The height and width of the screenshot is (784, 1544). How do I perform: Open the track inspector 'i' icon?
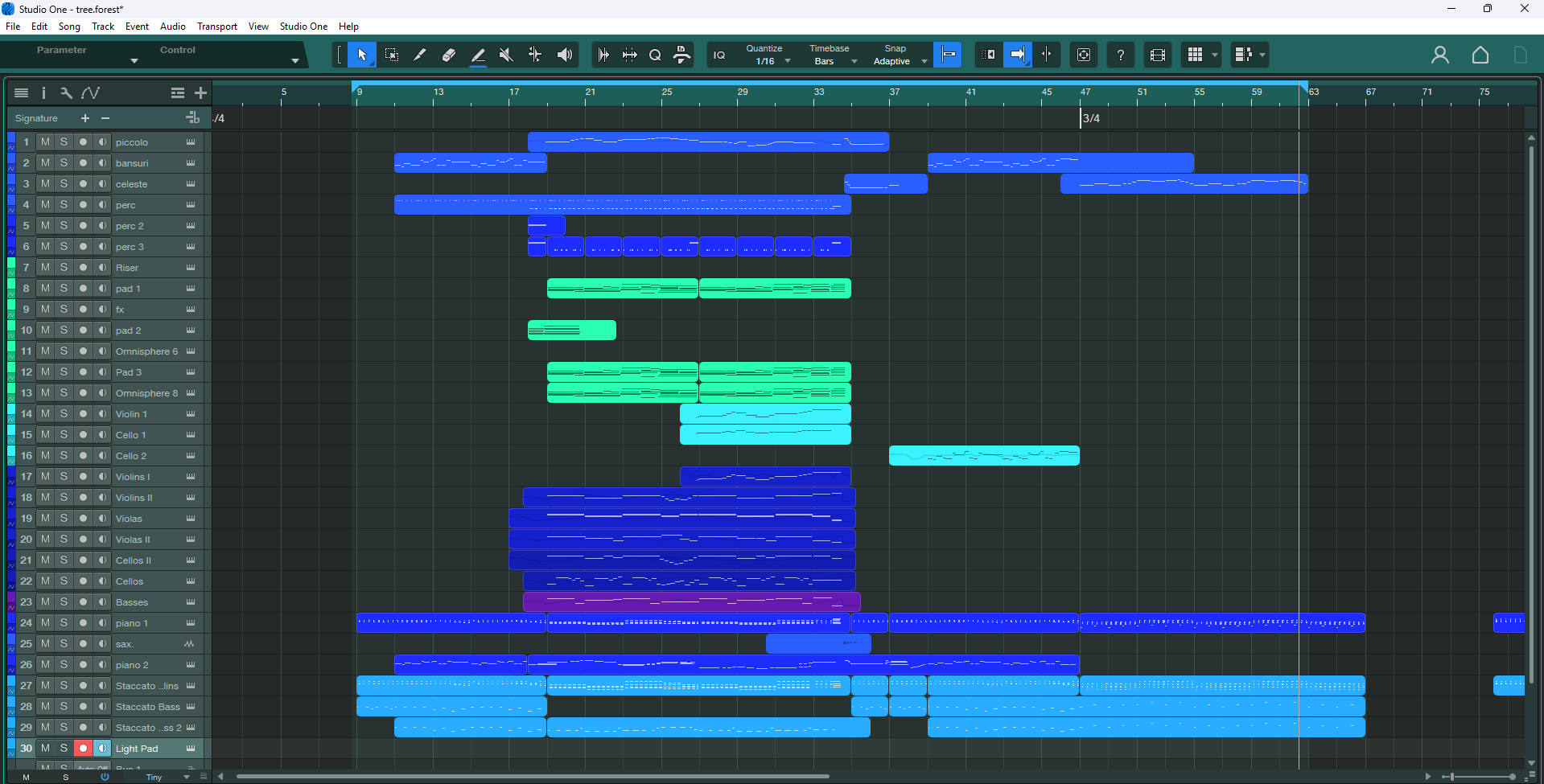43,93
